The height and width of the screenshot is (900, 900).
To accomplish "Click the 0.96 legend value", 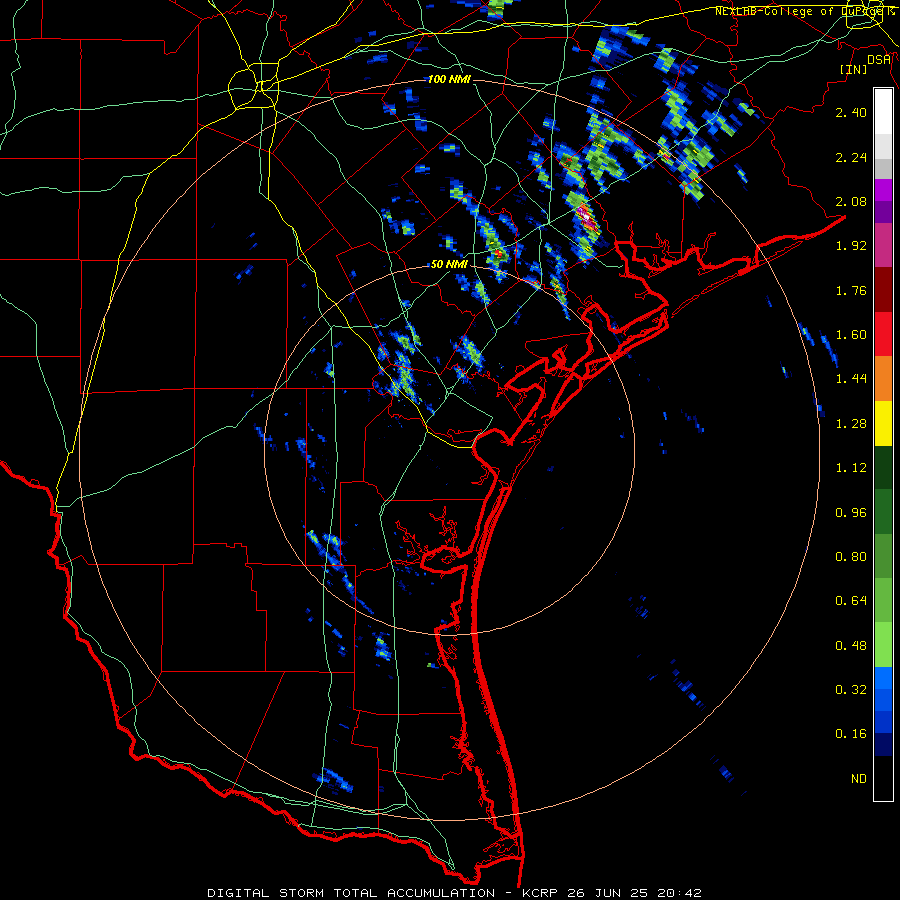I will pyautogui.click(x=851, y=513).
